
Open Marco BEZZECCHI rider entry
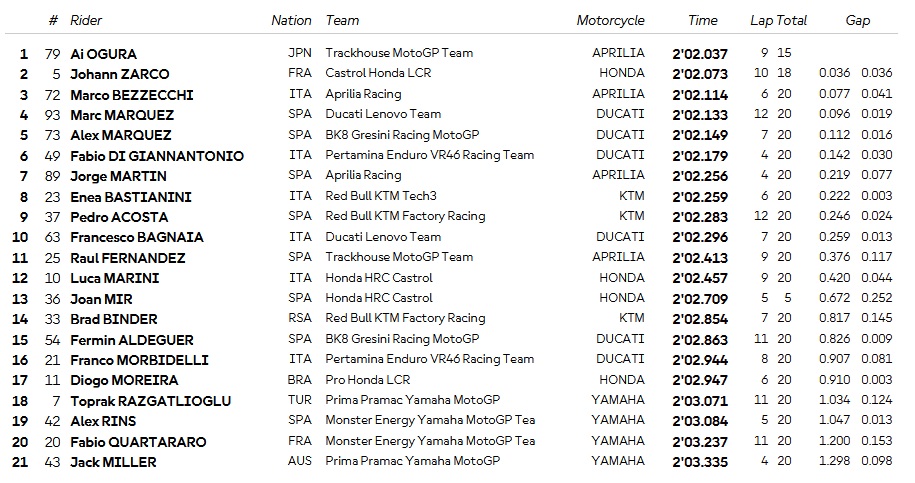131,95
